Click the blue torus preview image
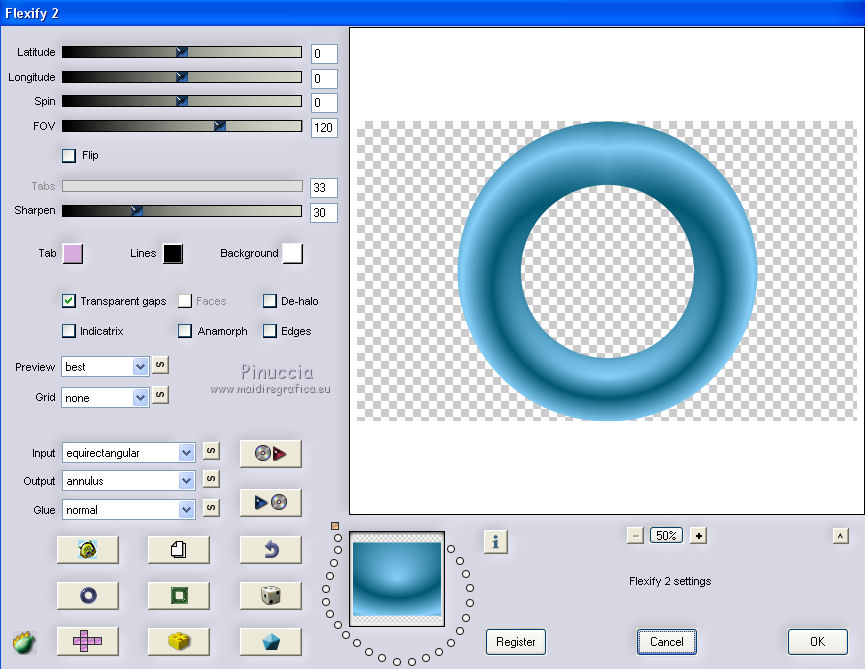This screenshot has height=669, width=865. pos(607,271)
